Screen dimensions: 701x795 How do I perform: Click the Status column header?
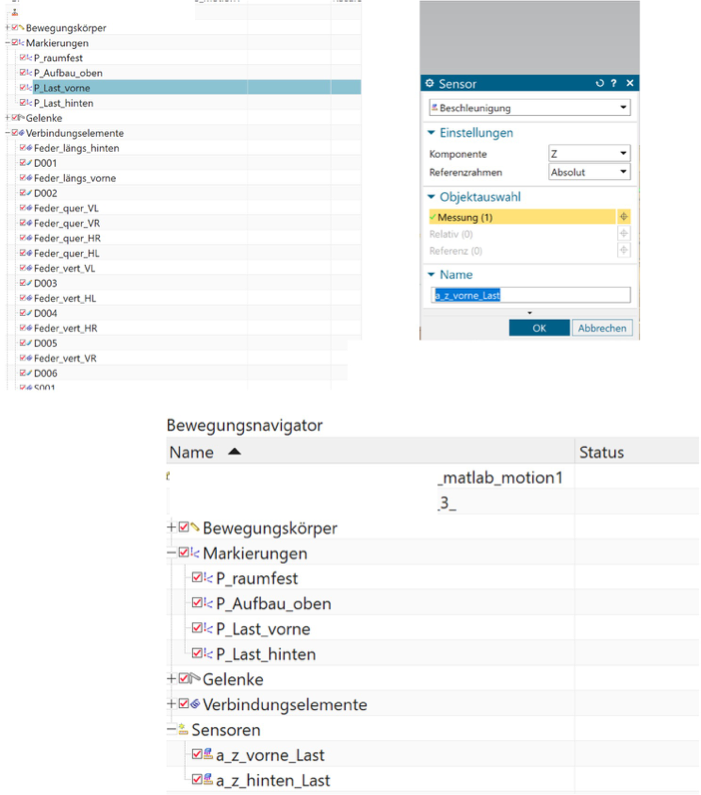[x=637, y=452]
